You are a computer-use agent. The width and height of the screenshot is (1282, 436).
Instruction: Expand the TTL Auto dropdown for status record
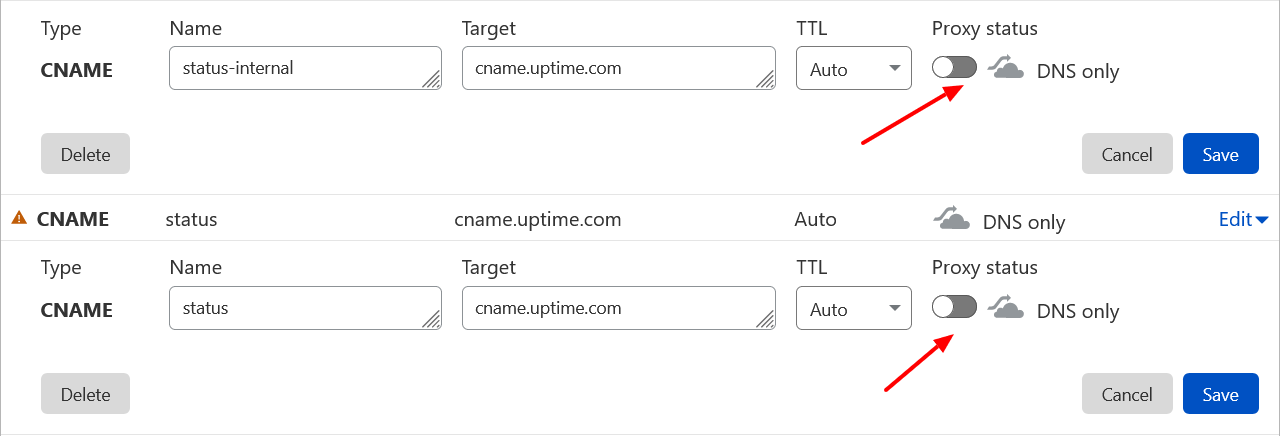click(x=853, y=310)
